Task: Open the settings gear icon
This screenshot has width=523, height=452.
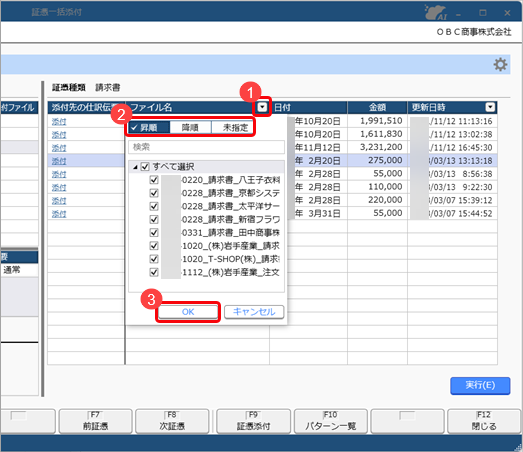Action: point(500,64)
